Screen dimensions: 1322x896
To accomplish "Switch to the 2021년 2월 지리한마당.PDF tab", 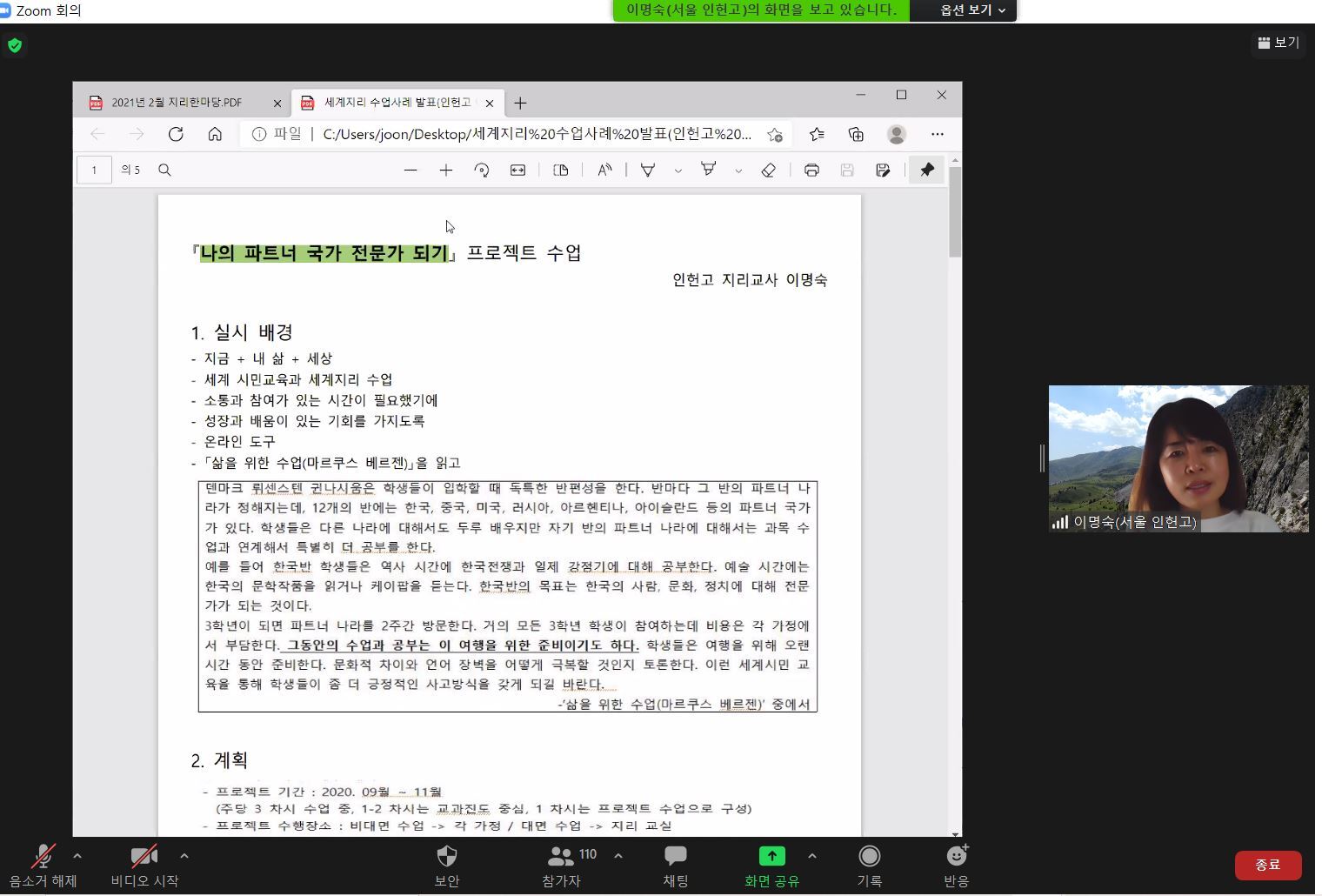I will coord(177,103).
